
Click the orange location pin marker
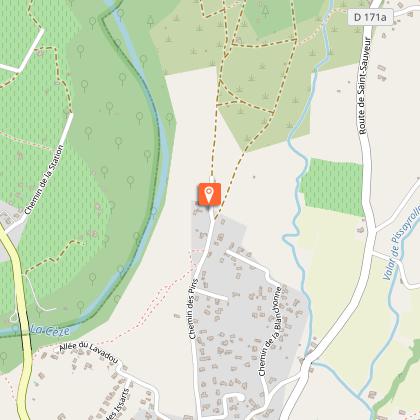[209, 194]
